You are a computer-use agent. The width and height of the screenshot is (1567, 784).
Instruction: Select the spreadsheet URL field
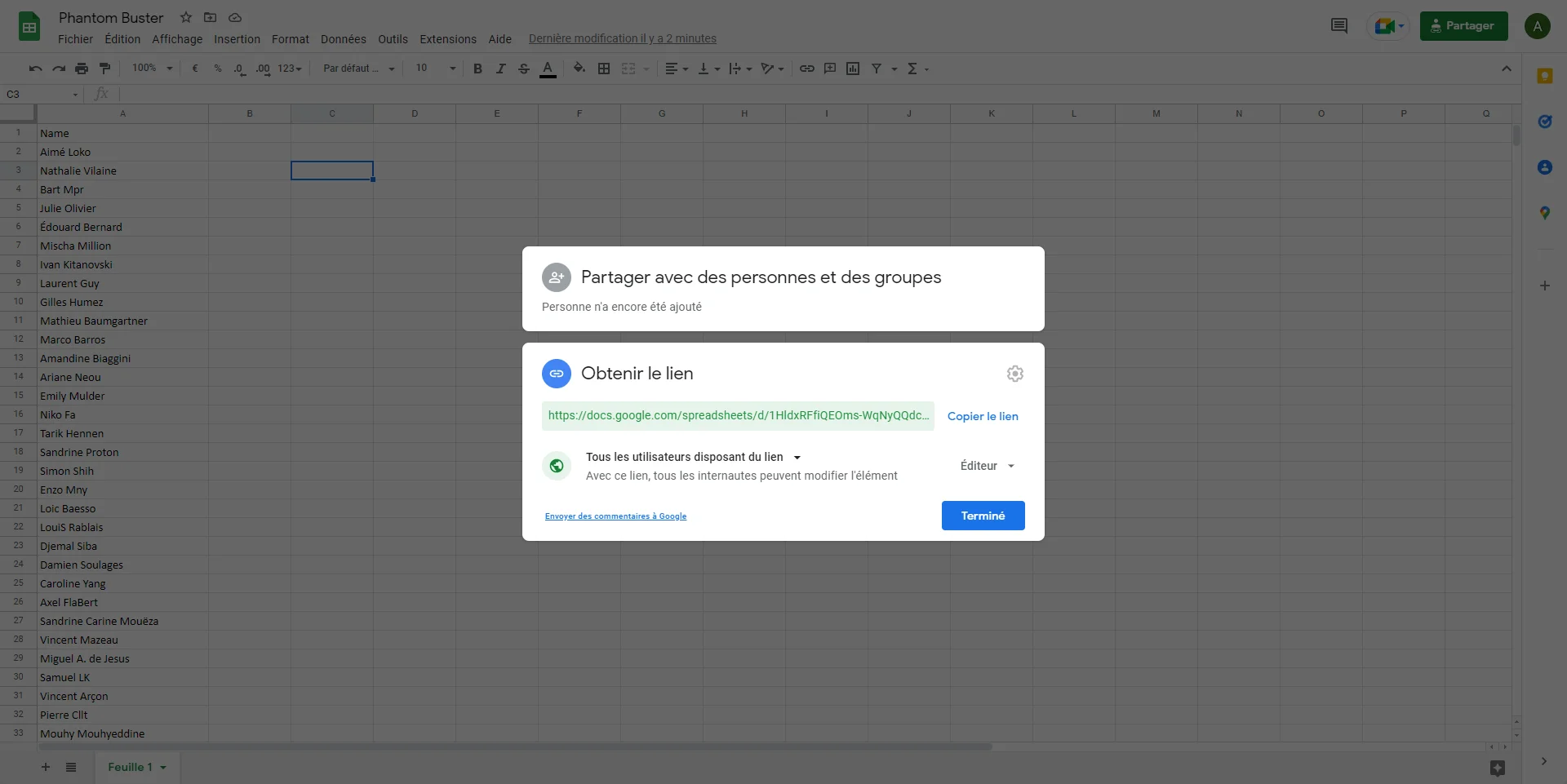[738, 416]
